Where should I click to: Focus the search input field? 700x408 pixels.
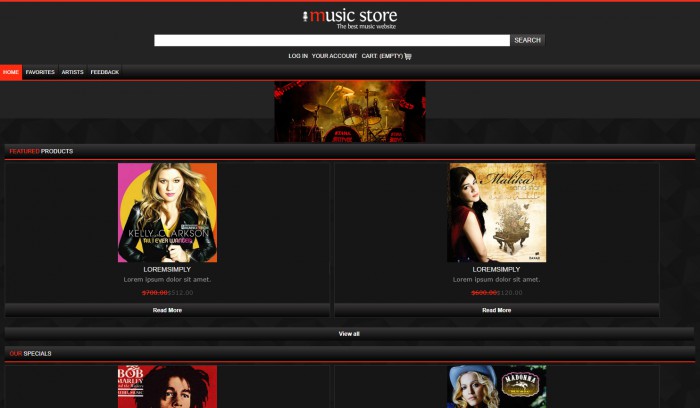[x=332, y=40]
